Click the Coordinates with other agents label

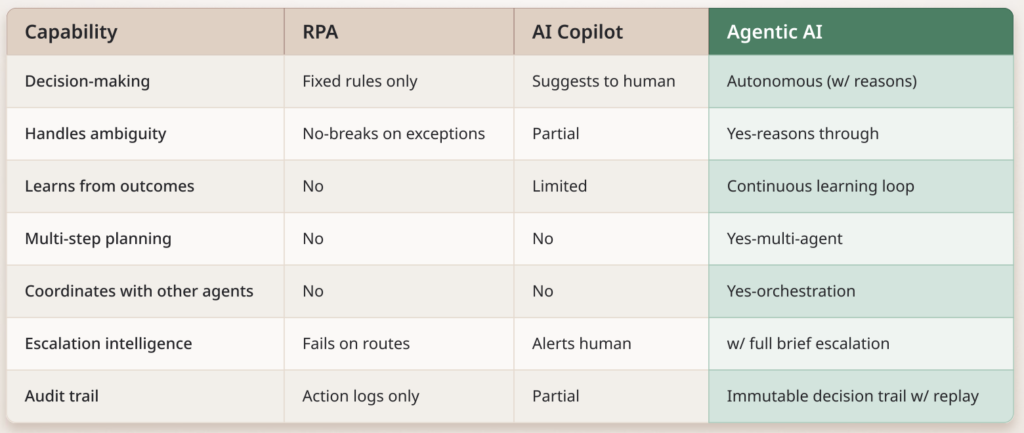(139, 291)
